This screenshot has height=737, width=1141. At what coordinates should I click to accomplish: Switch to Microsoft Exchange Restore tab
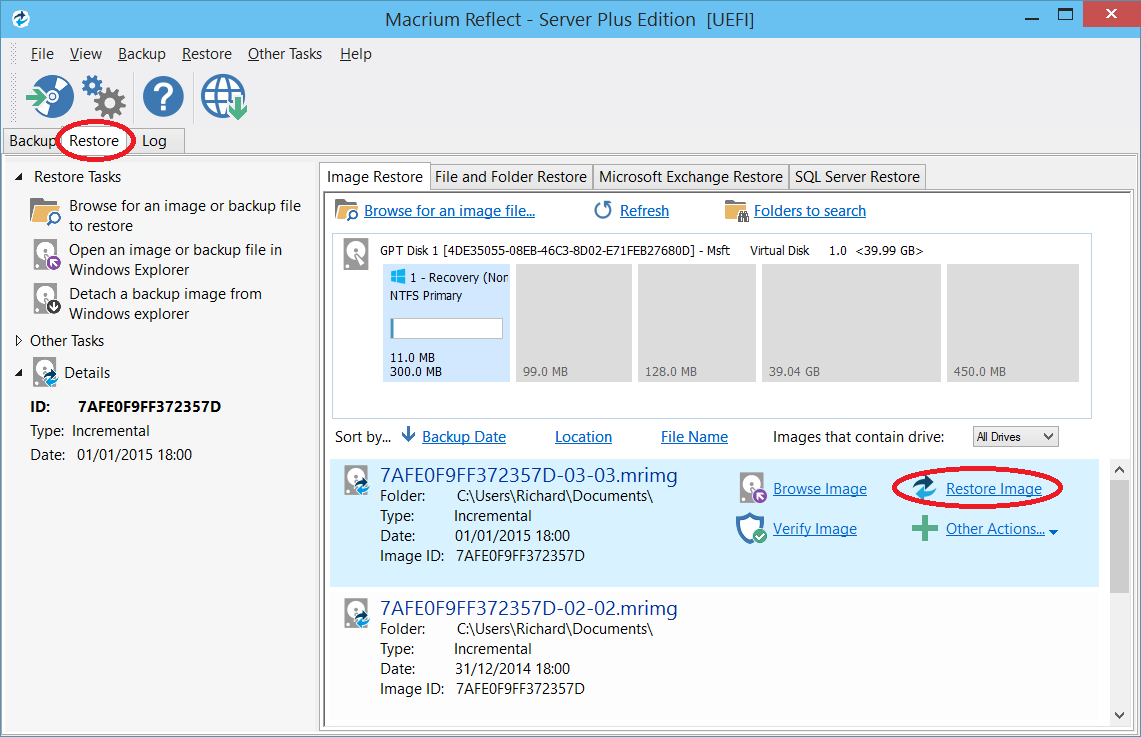691,177
